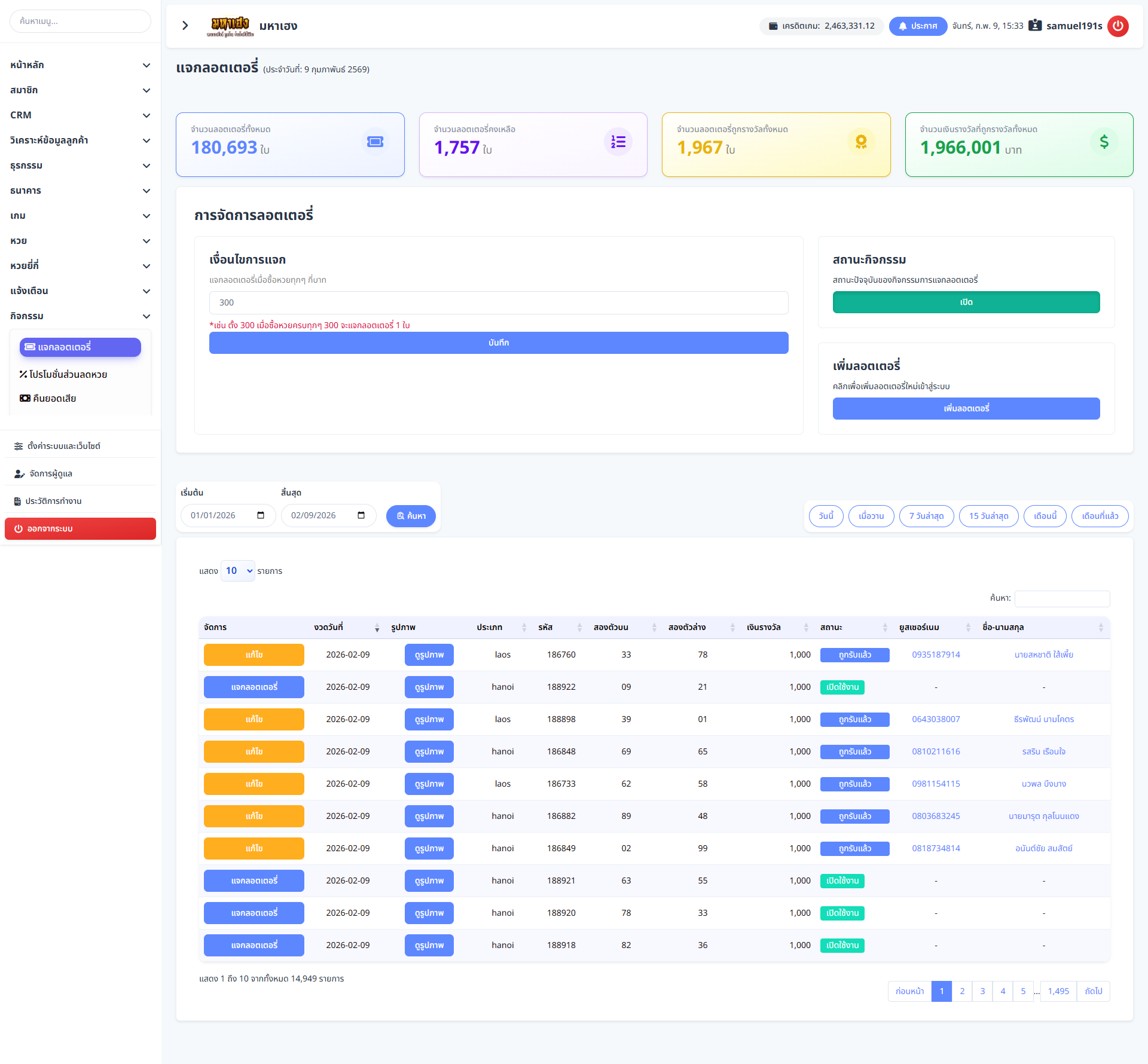The image size is (1148, 1064).
Task: Click the sidebar expand arrow icon
Action: (x=185, y=26)
